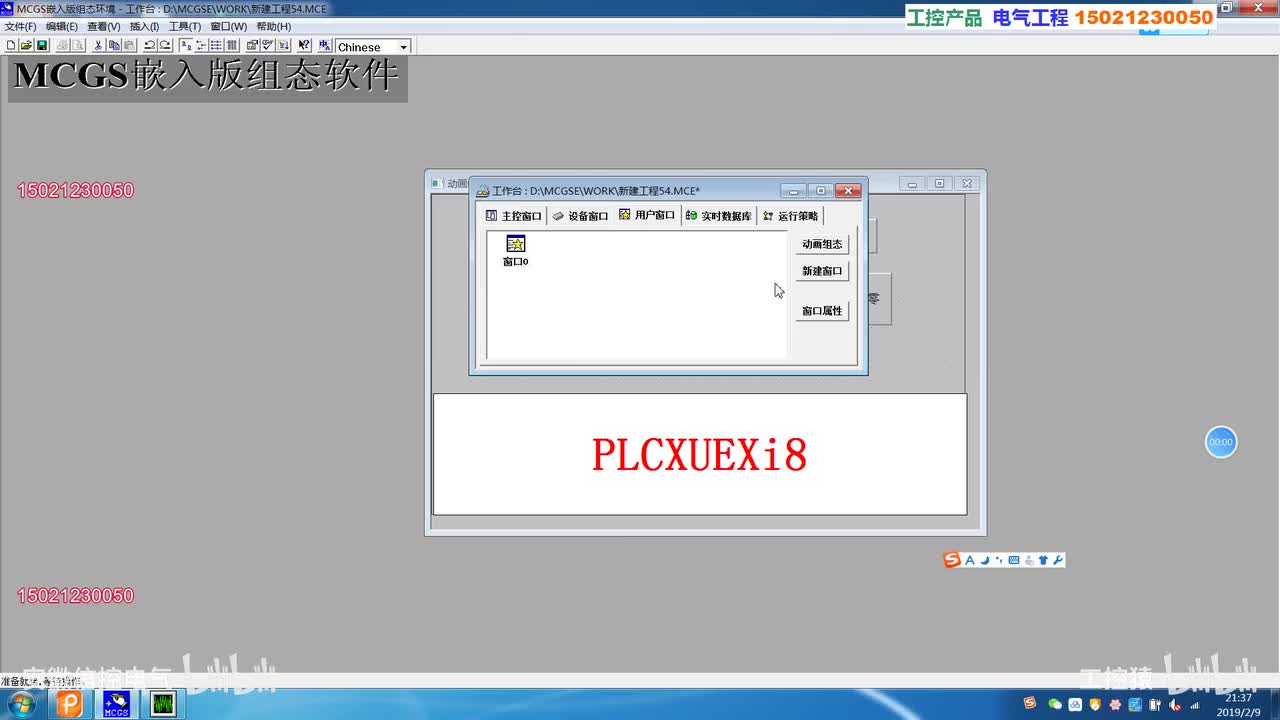Open the Chinese language dropdown
The height and width of the screenshot is (720, 1280).
tap(403, 47)
